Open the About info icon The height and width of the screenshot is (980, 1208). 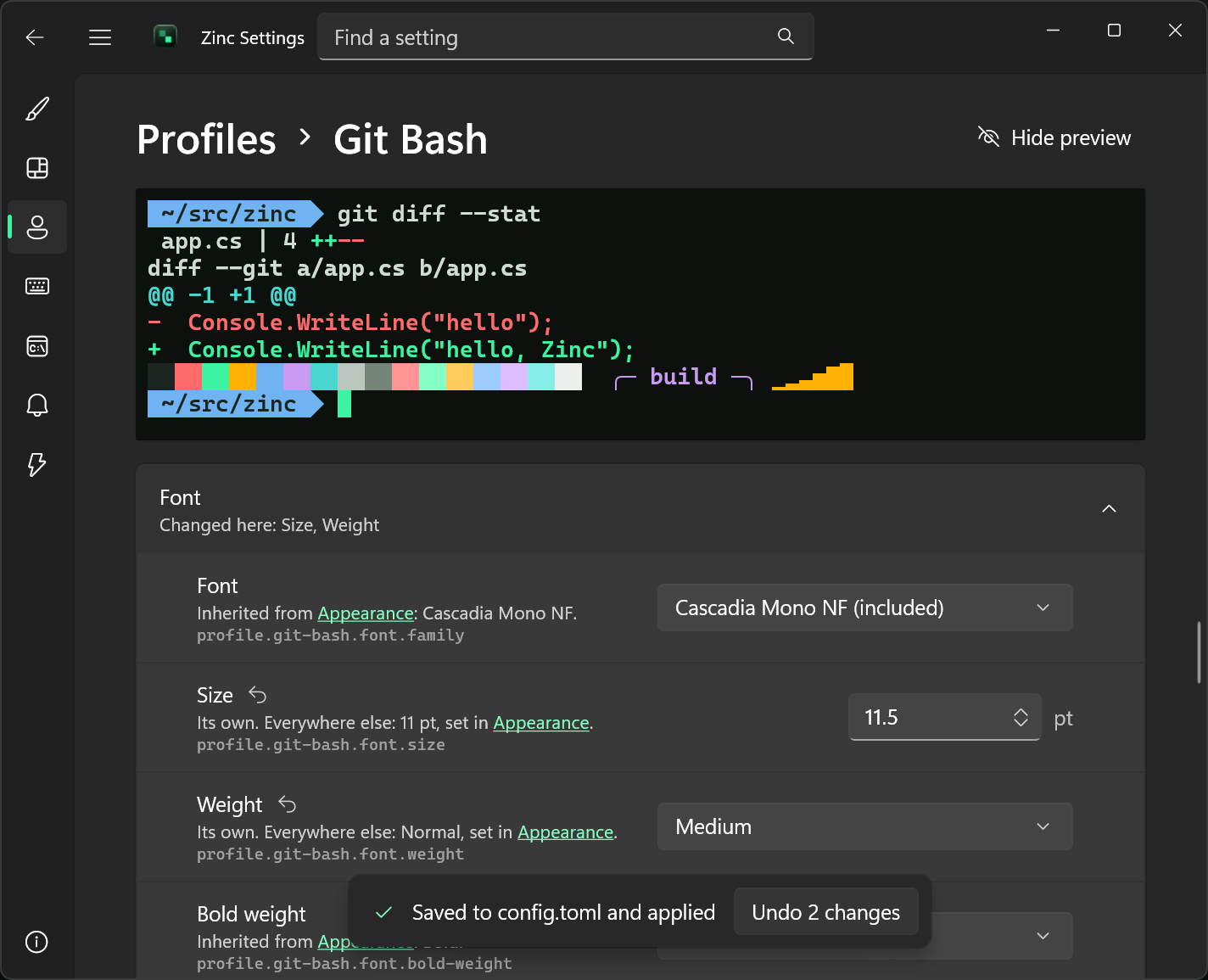click(36, 942)
